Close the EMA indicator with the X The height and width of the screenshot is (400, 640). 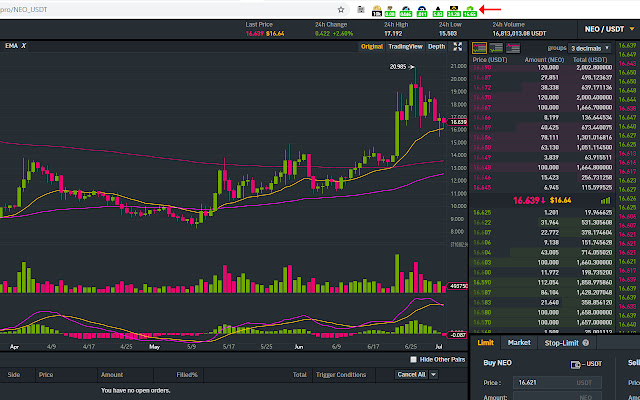(24, 46)
